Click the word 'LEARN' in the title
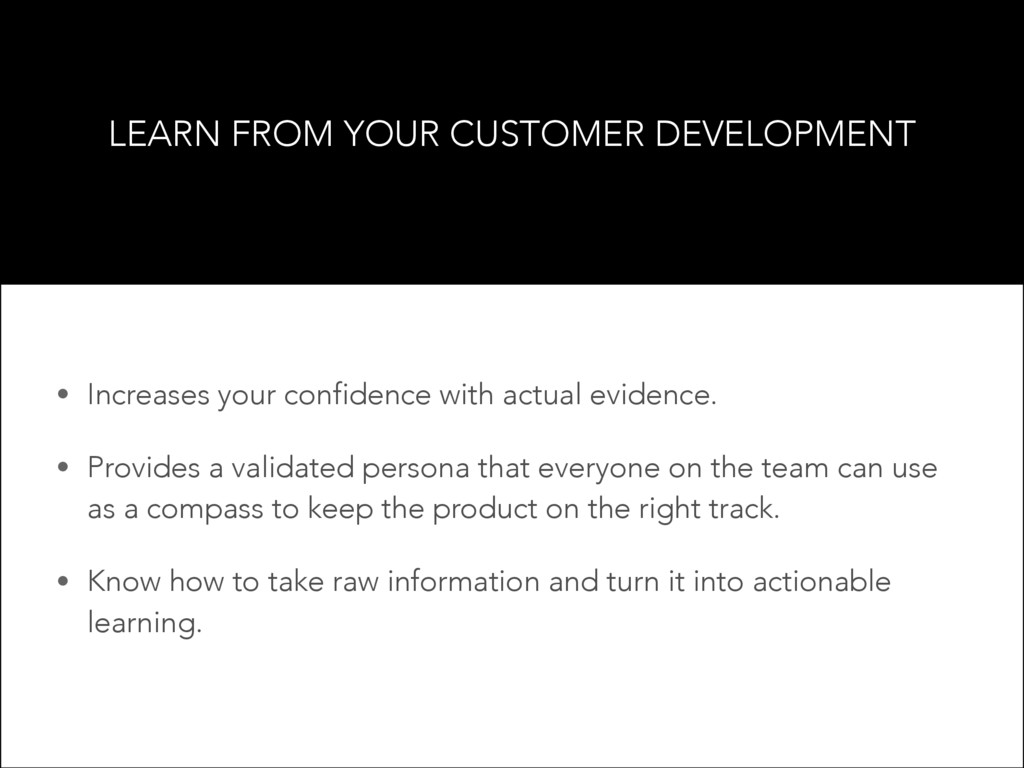The height and width of the screenshot is (768, 1024). 165,133
